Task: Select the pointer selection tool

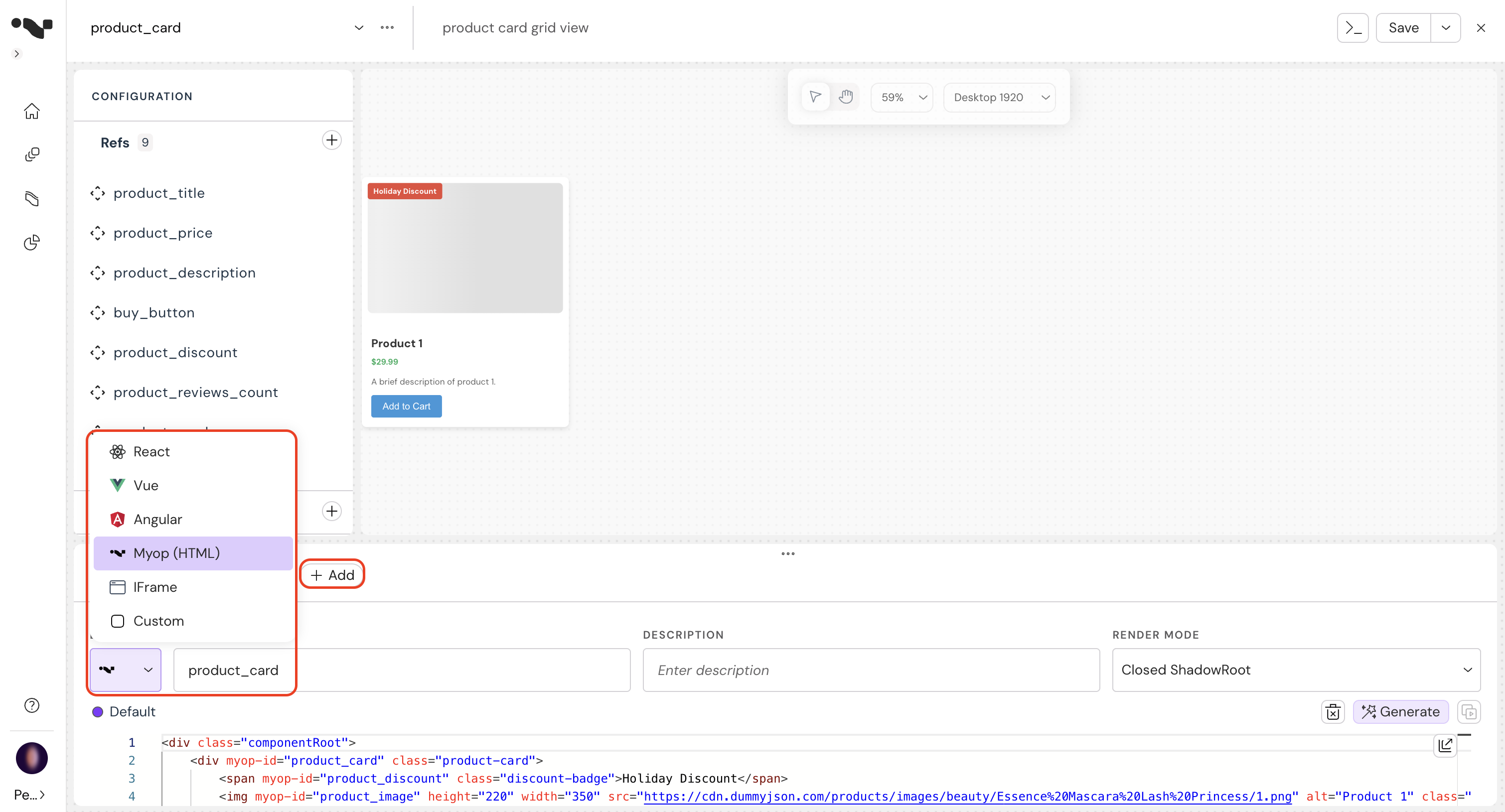Action: 815,96
